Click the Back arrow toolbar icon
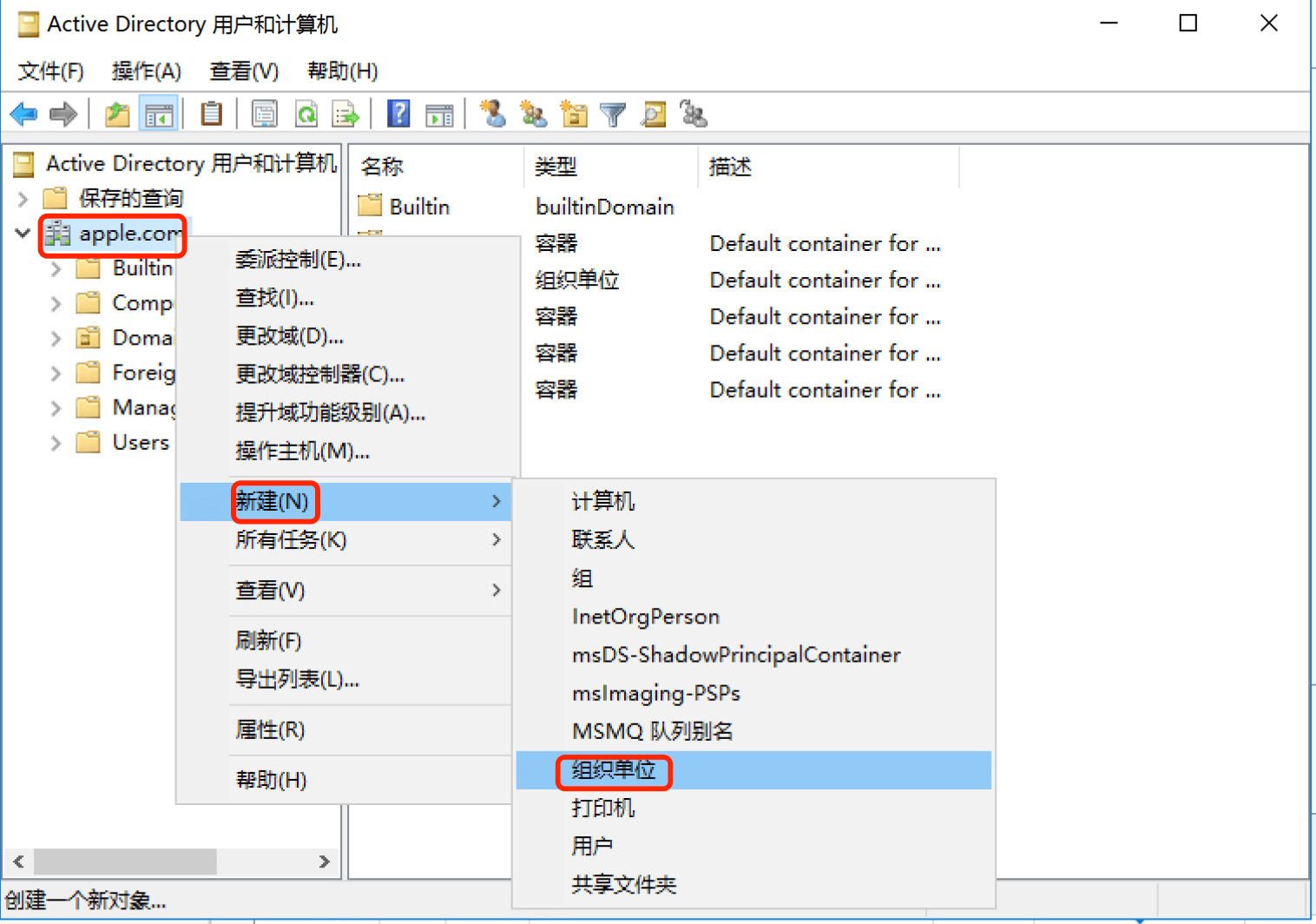 pyautogui.click(x=23, y=114)
